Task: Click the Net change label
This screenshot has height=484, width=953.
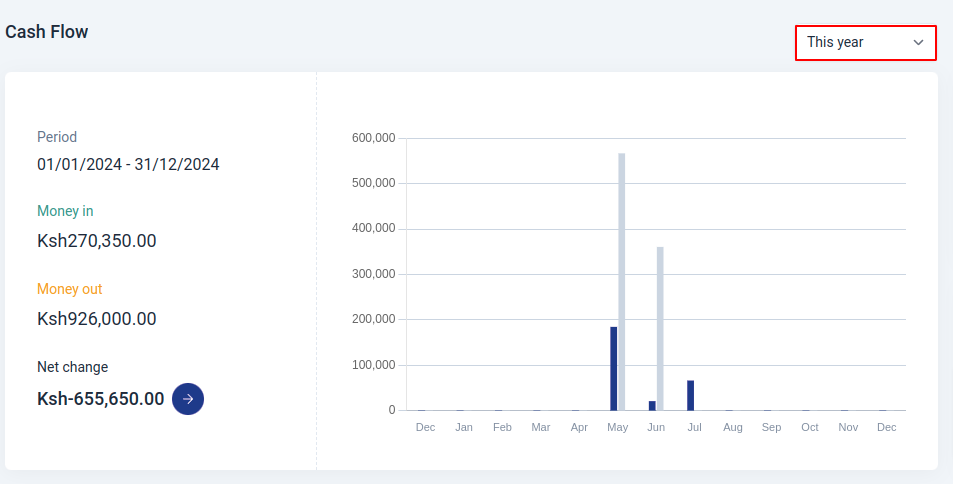Action: click(x=72, y=367)
